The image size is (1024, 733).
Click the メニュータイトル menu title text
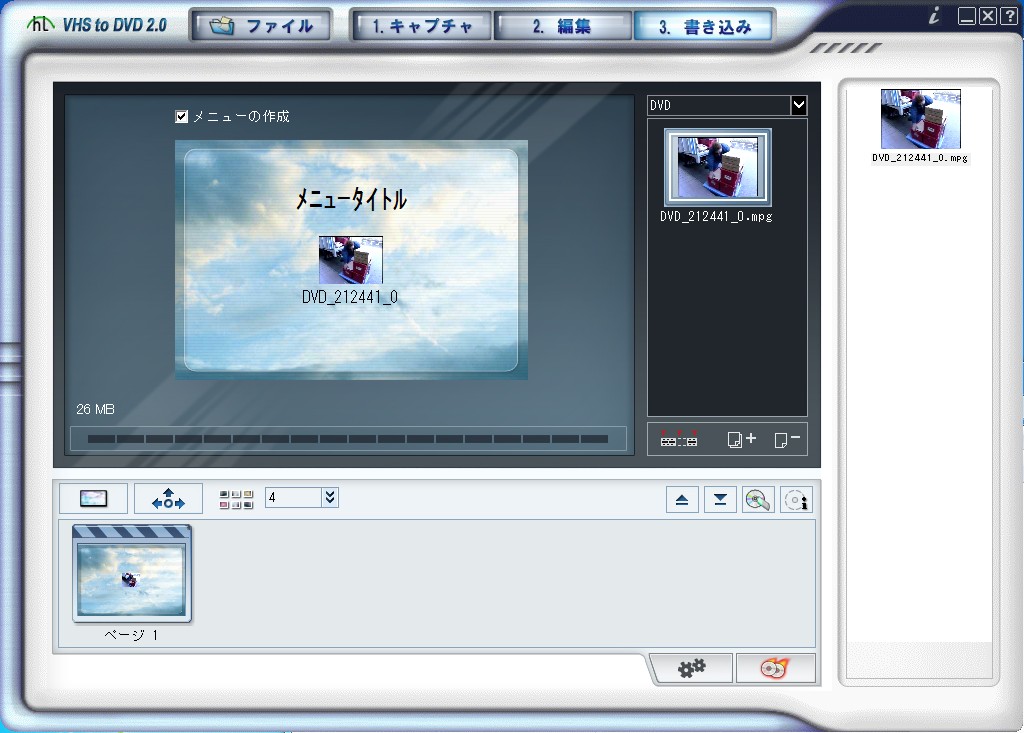tap(351, 199)
